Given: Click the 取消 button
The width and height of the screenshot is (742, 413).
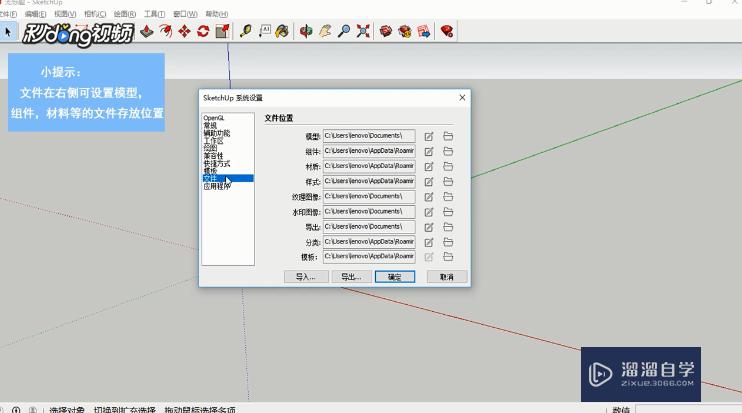Looking at the screenshot, I should [447, 277].
